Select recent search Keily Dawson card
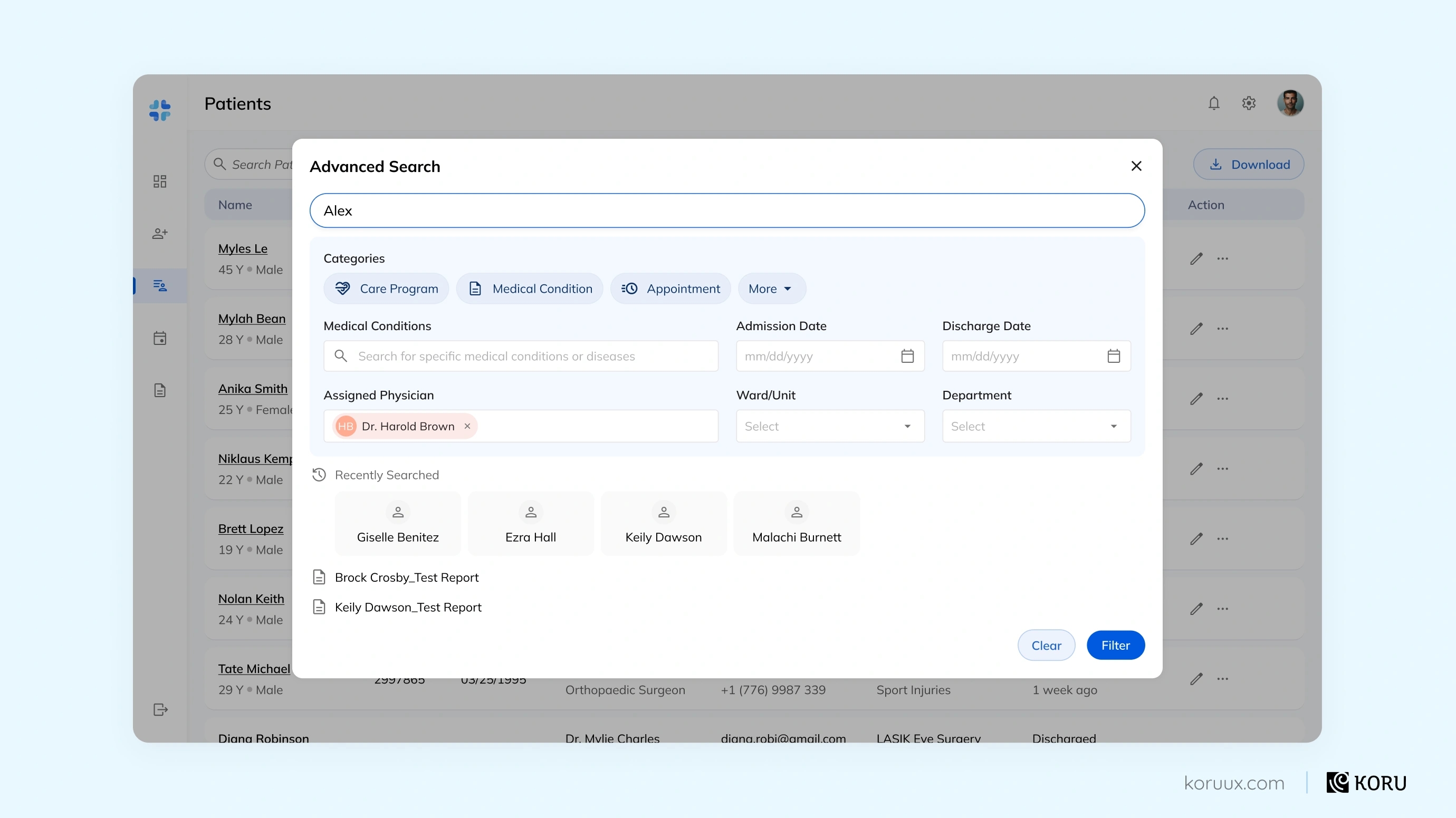Viewport: 1456px width, 818px height. pos(664,524)
